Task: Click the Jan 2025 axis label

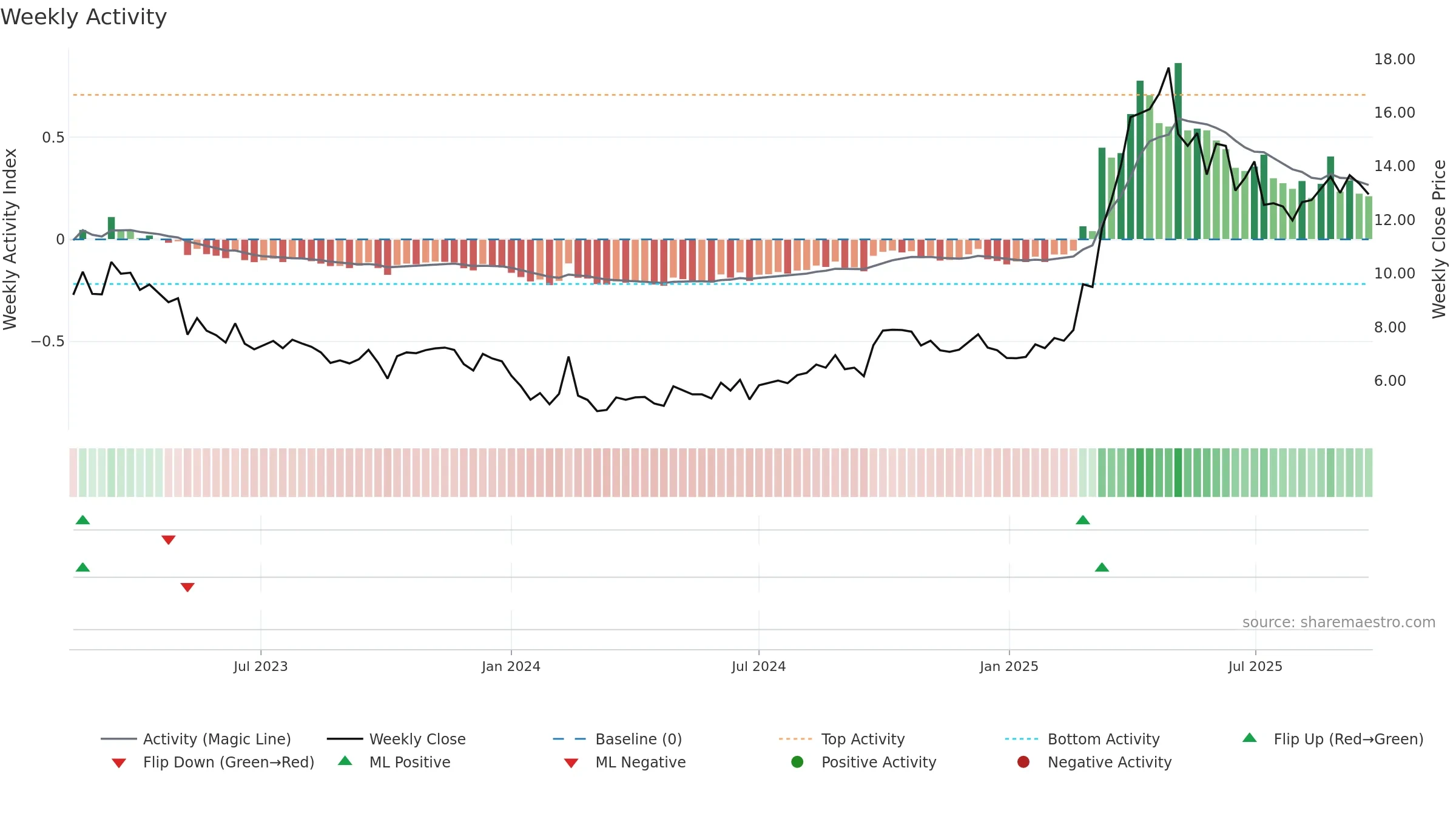Action: tap(1009, 666)
